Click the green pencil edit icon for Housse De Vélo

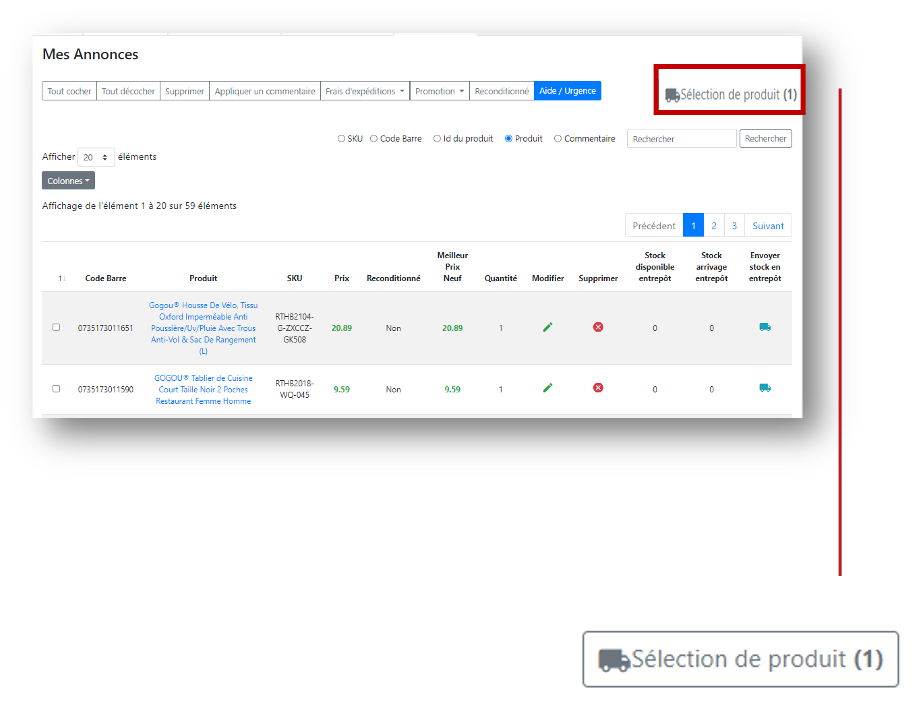coord(547,327)
